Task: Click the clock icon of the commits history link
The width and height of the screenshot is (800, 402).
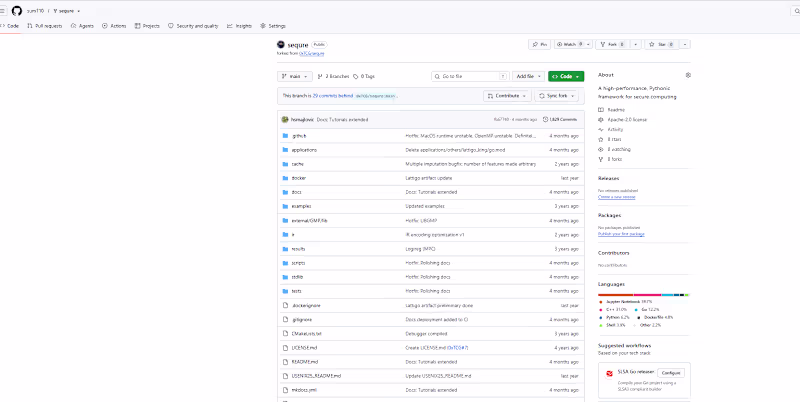Action: [x=546, y=119]
